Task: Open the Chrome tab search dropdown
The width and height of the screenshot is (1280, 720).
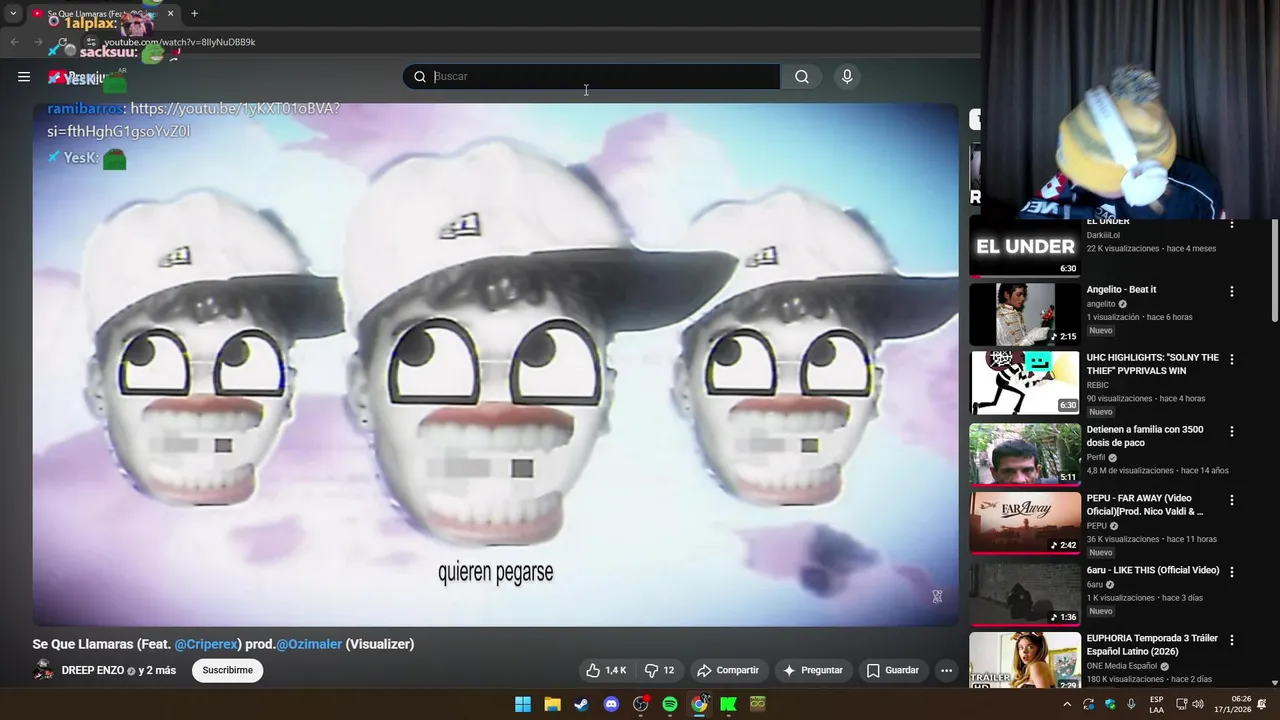Action: coord(13,14)
